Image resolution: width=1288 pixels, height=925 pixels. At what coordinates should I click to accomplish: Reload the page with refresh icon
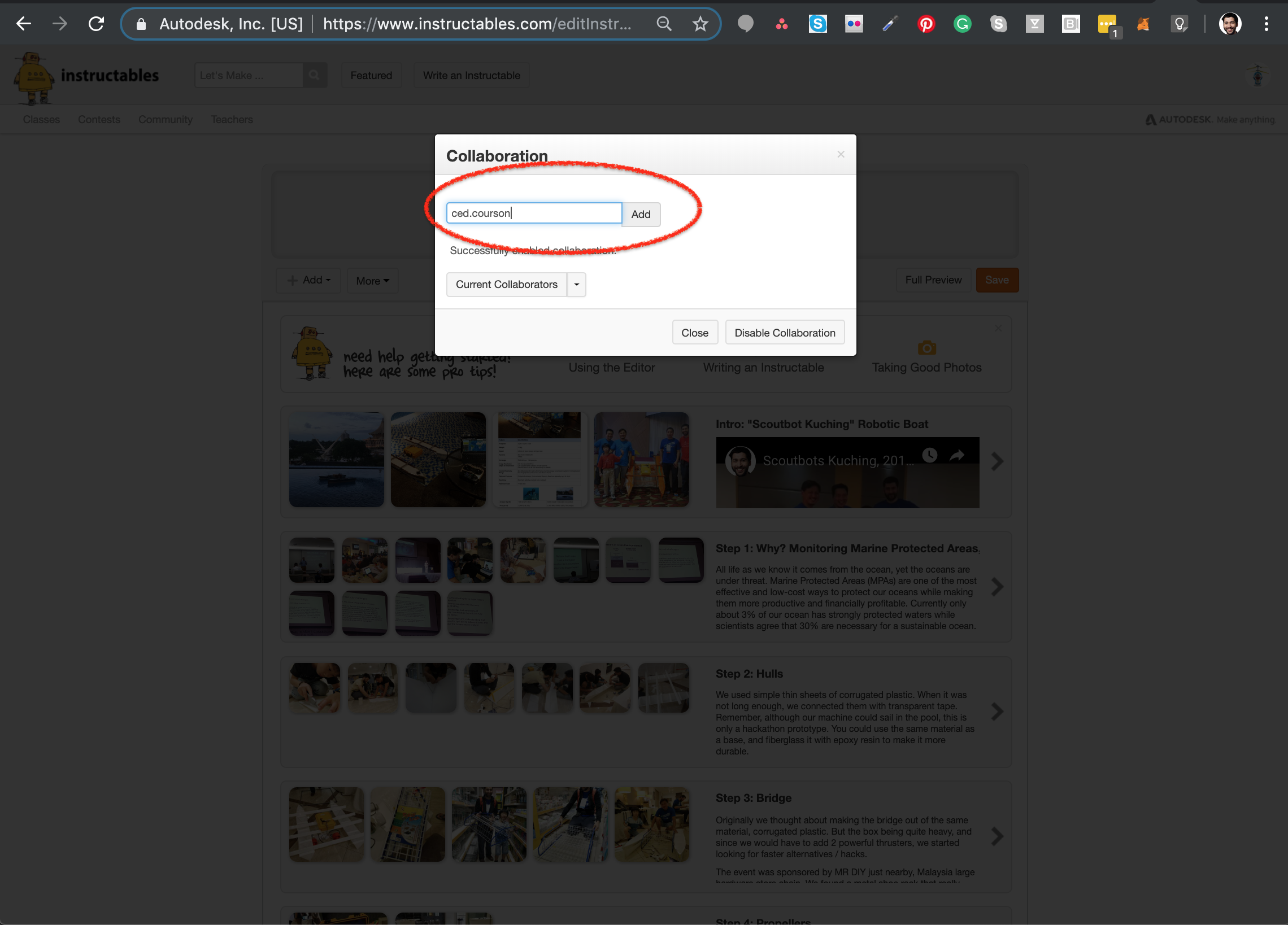click(x=97, y=24)
